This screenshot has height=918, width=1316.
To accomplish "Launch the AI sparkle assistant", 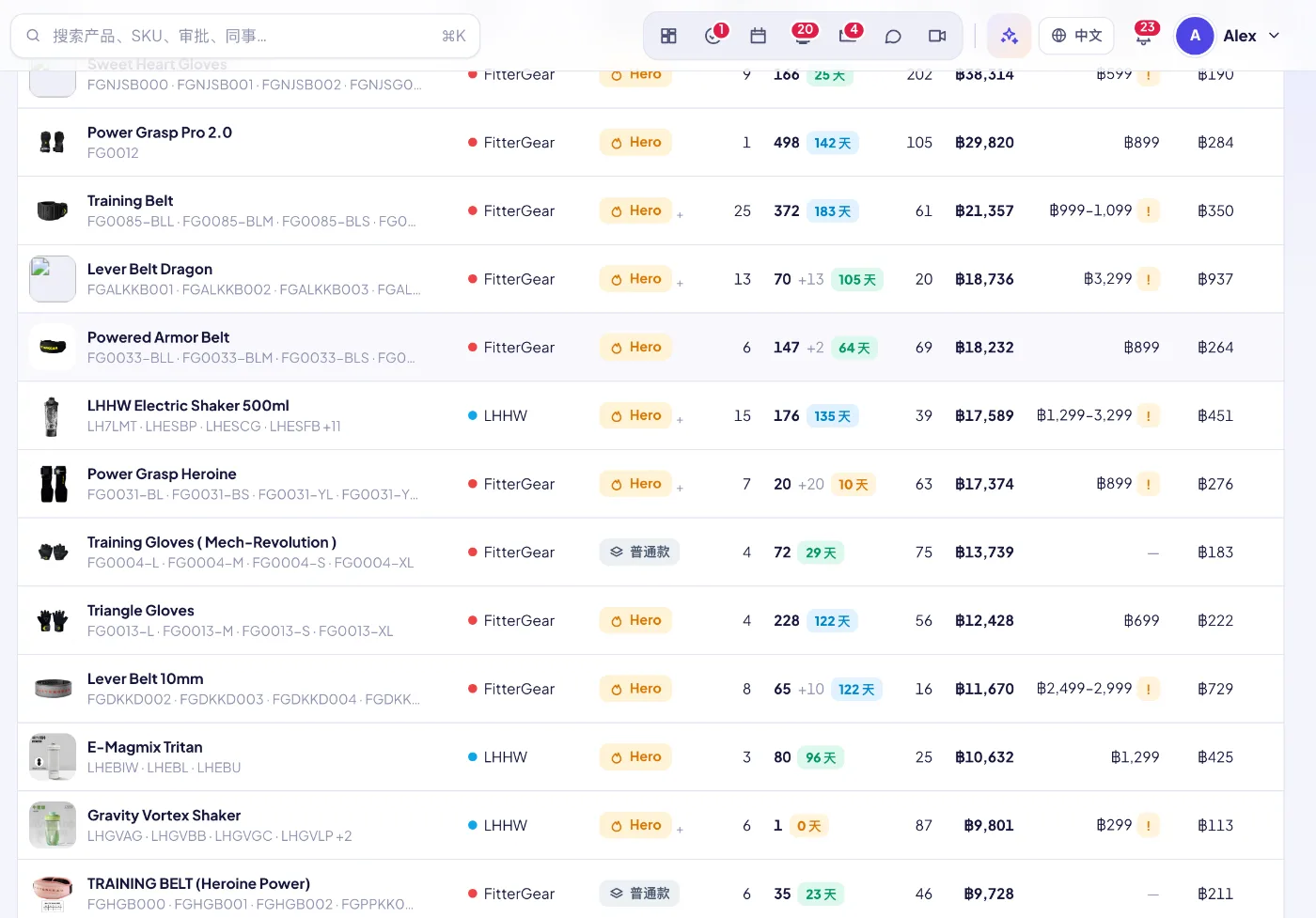I will (1009, 36).
